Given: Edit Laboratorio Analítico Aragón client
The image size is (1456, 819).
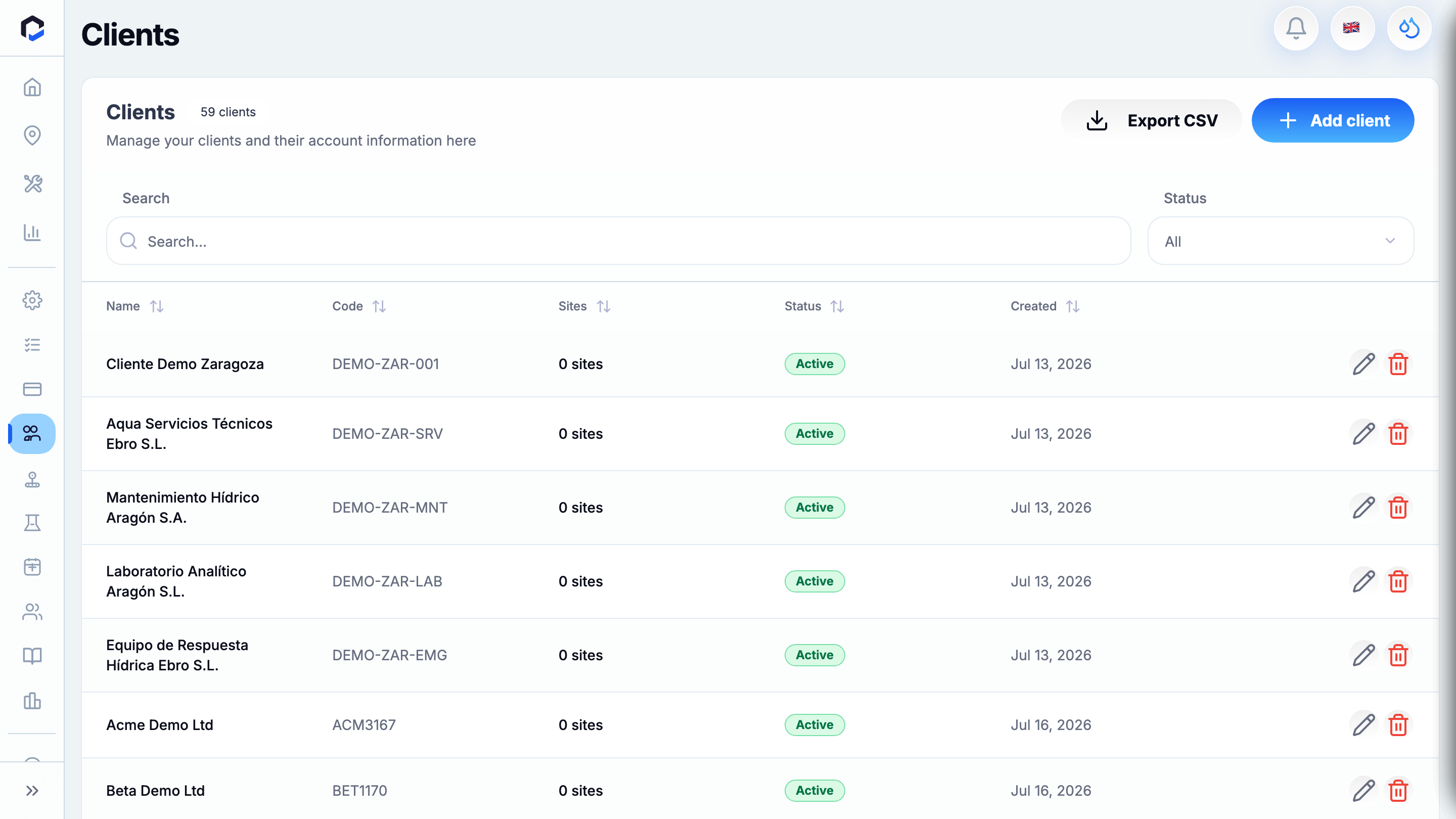Looking at the screenshot, I should [x=1363, y=581].
